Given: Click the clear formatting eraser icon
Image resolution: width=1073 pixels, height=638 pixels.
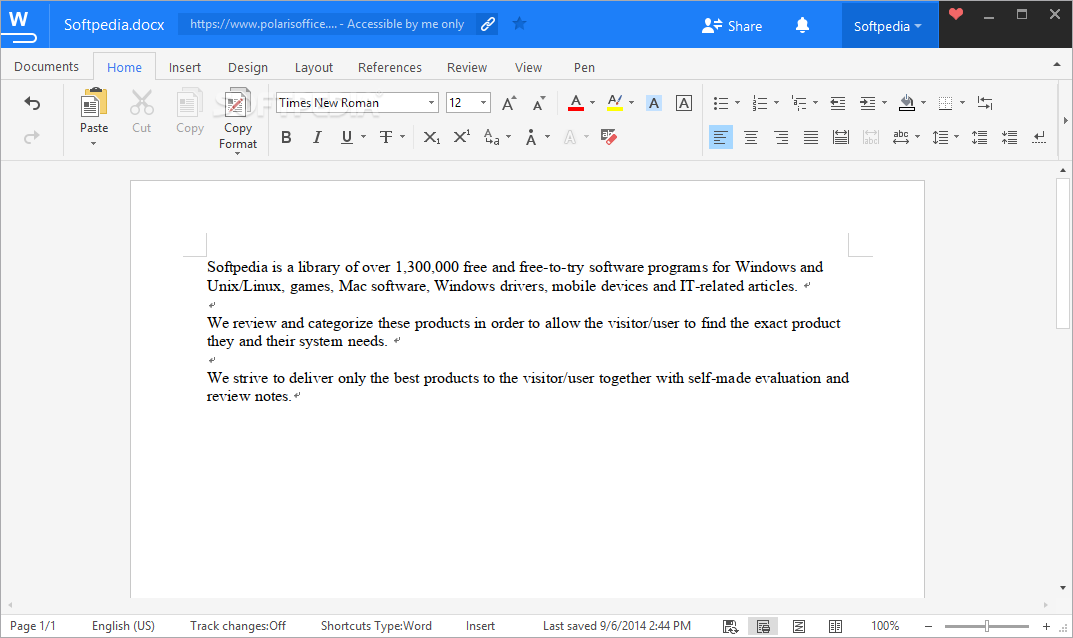Looking at the screenshot, I should [608, 137].
